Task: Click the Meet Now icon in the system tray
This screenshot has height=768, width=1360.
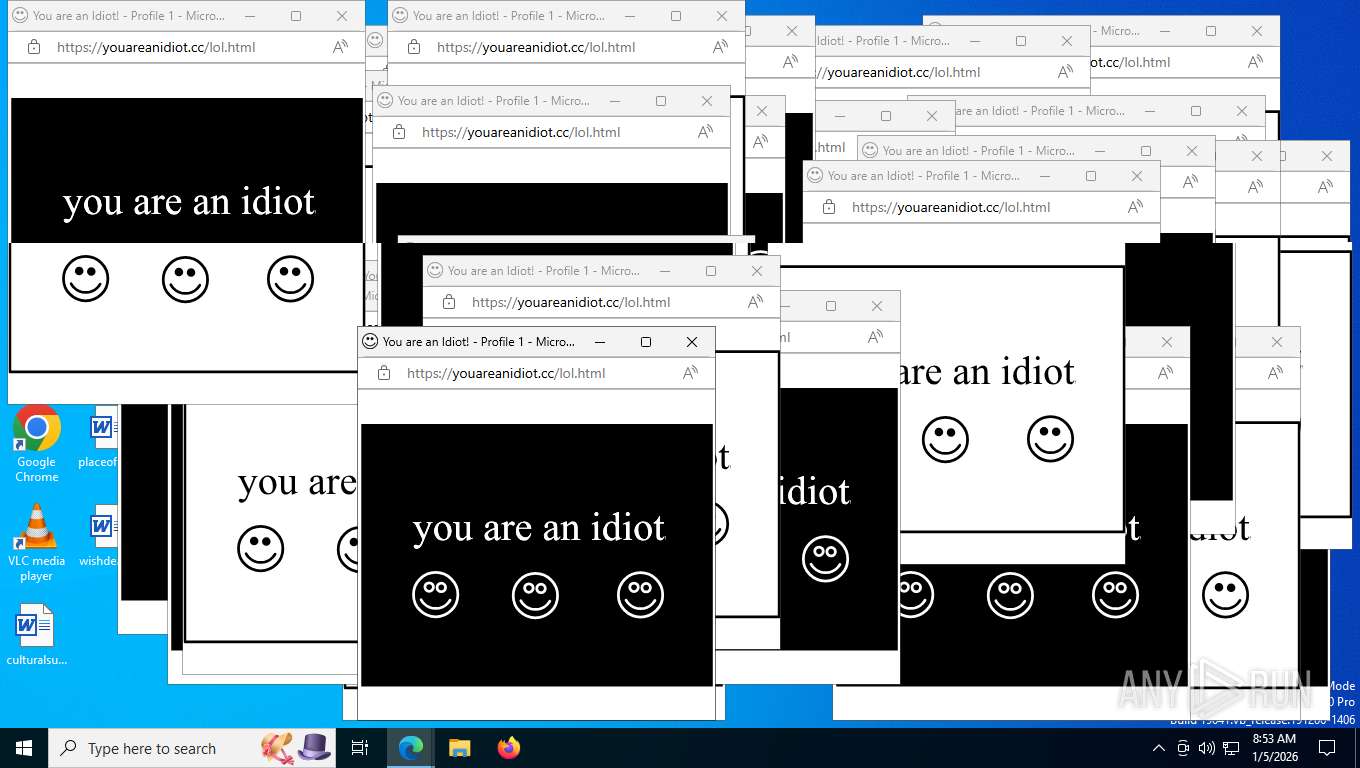Action: pos(1183,748)
